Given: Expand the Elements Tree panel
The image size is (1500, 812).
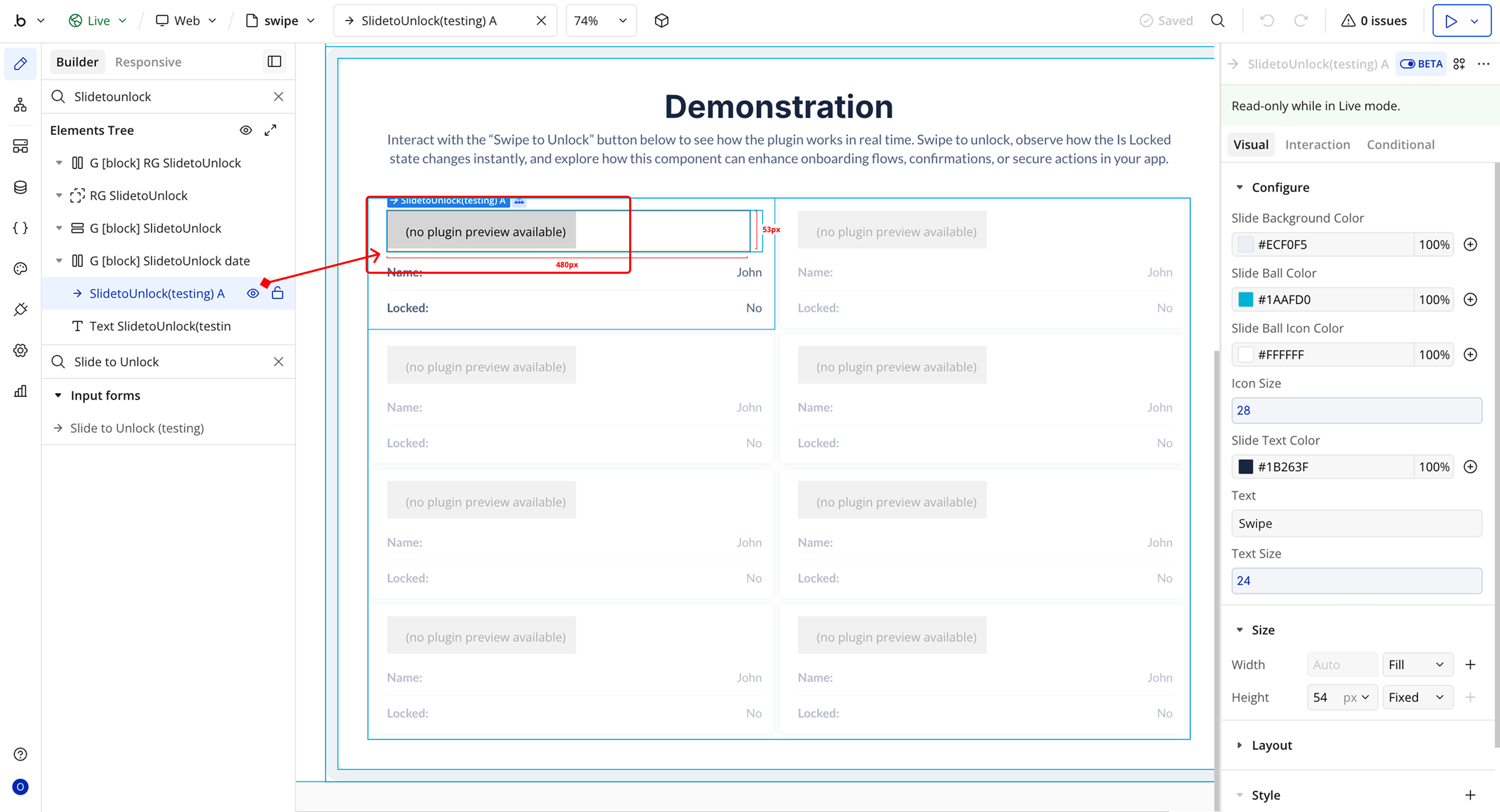Looking at the screenshot, I should pos(270,130).
